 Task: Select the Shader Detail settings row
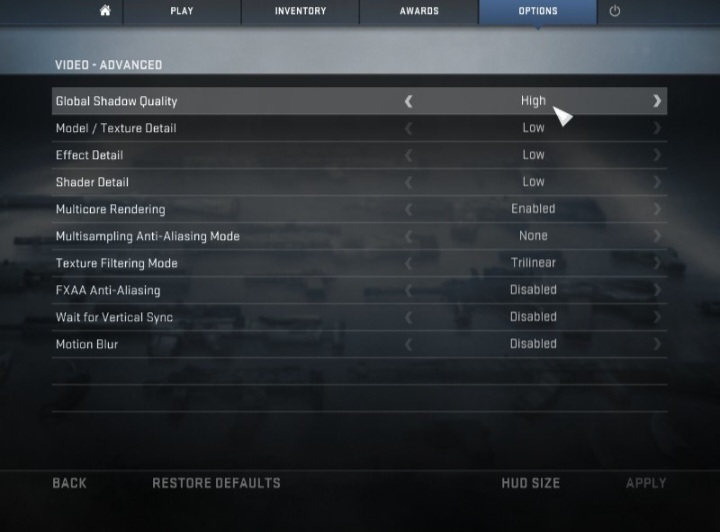(x=360, y=182)
